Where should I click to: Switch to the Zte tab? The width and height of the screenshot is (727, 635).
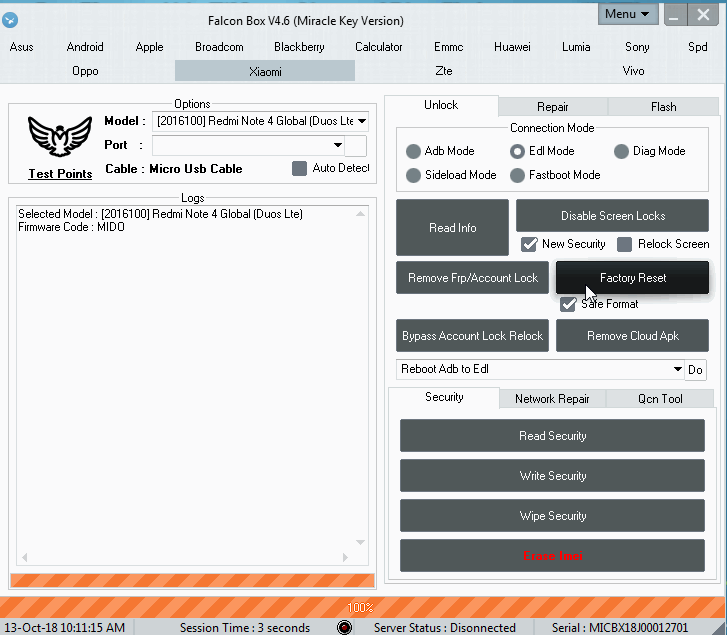point(444,71)
